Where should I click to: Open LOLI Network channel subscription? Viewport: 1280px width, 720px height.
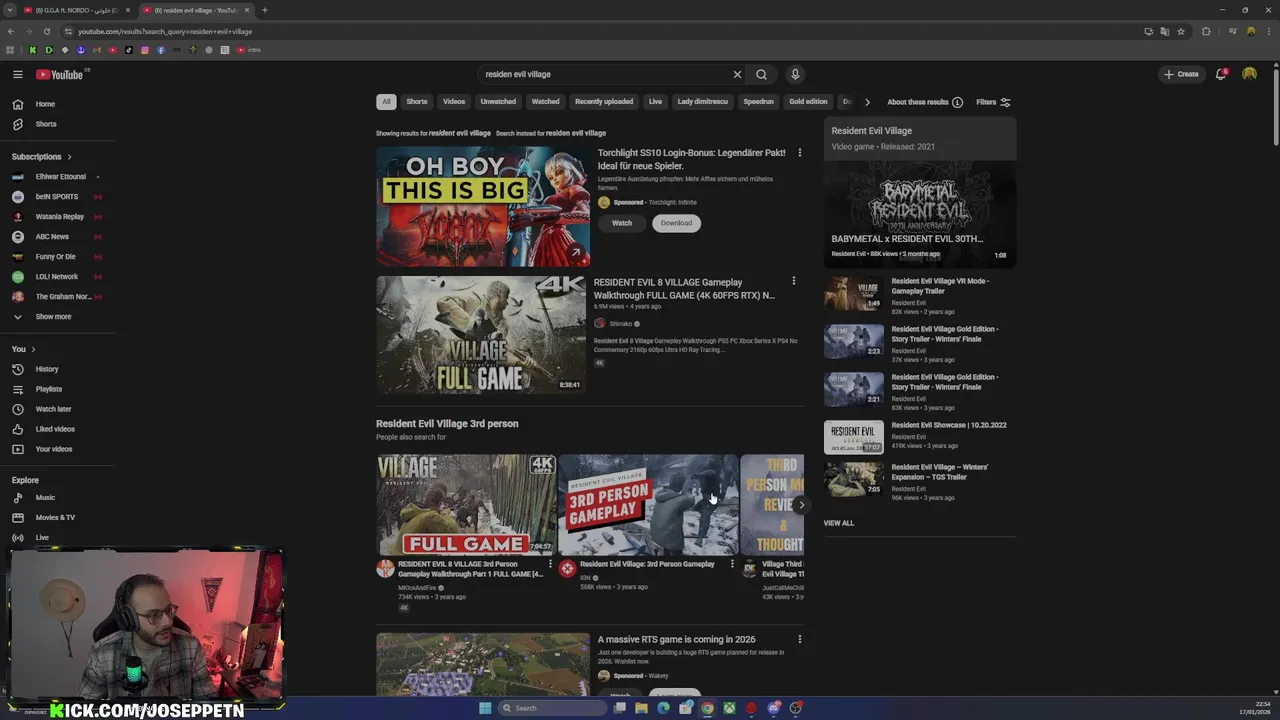tap(56, 276)
